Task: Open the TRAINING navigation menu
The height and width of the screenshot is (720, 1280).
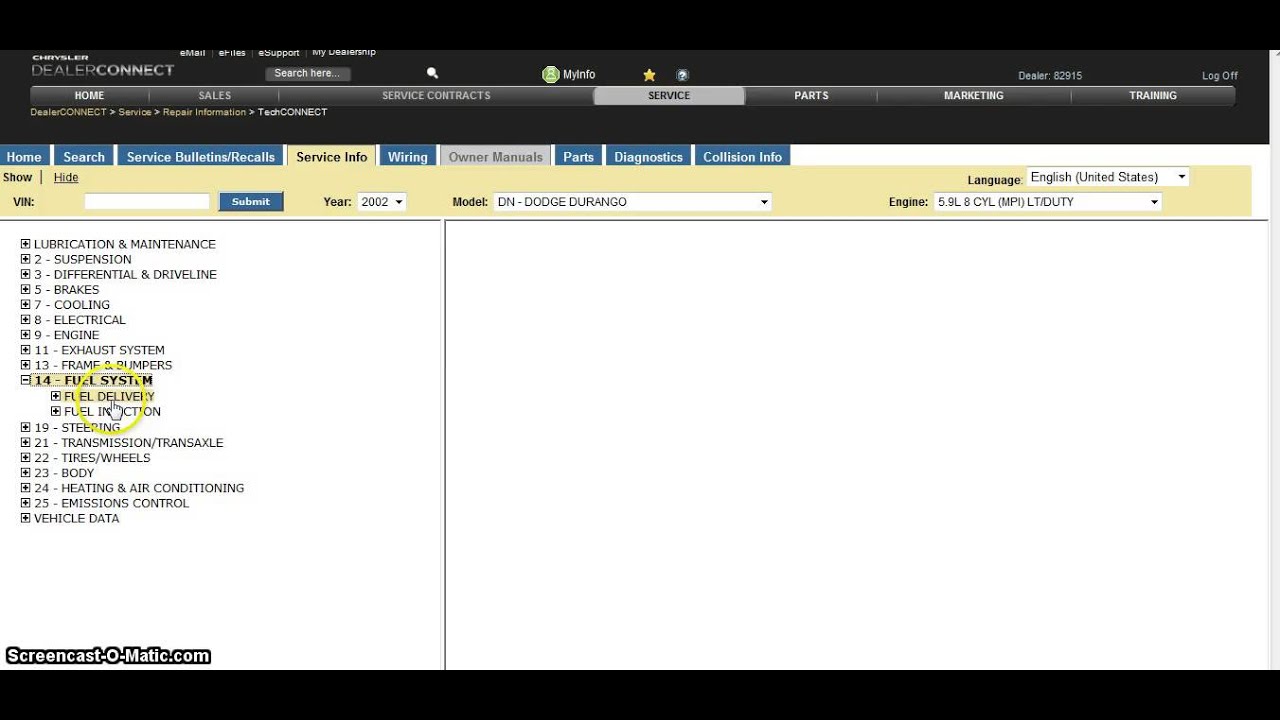Action: pyautogui.click(x=1153, y=96)
